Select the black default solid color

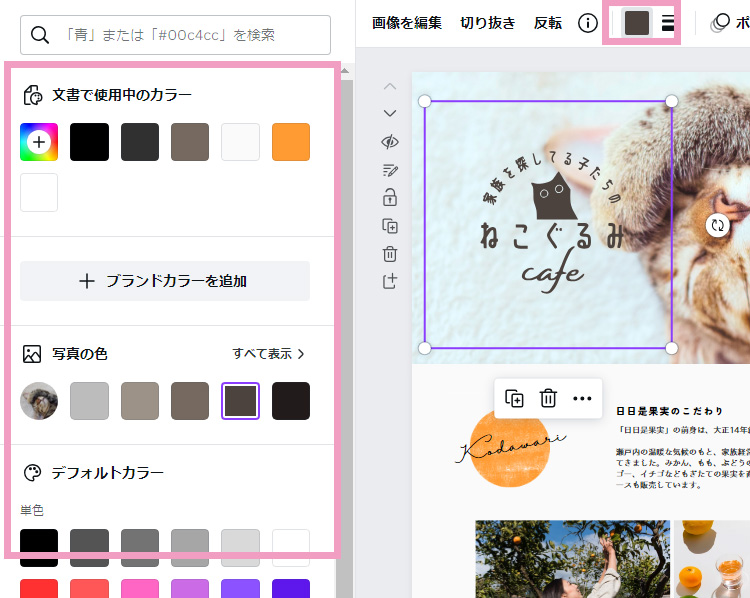click(39, 548)
